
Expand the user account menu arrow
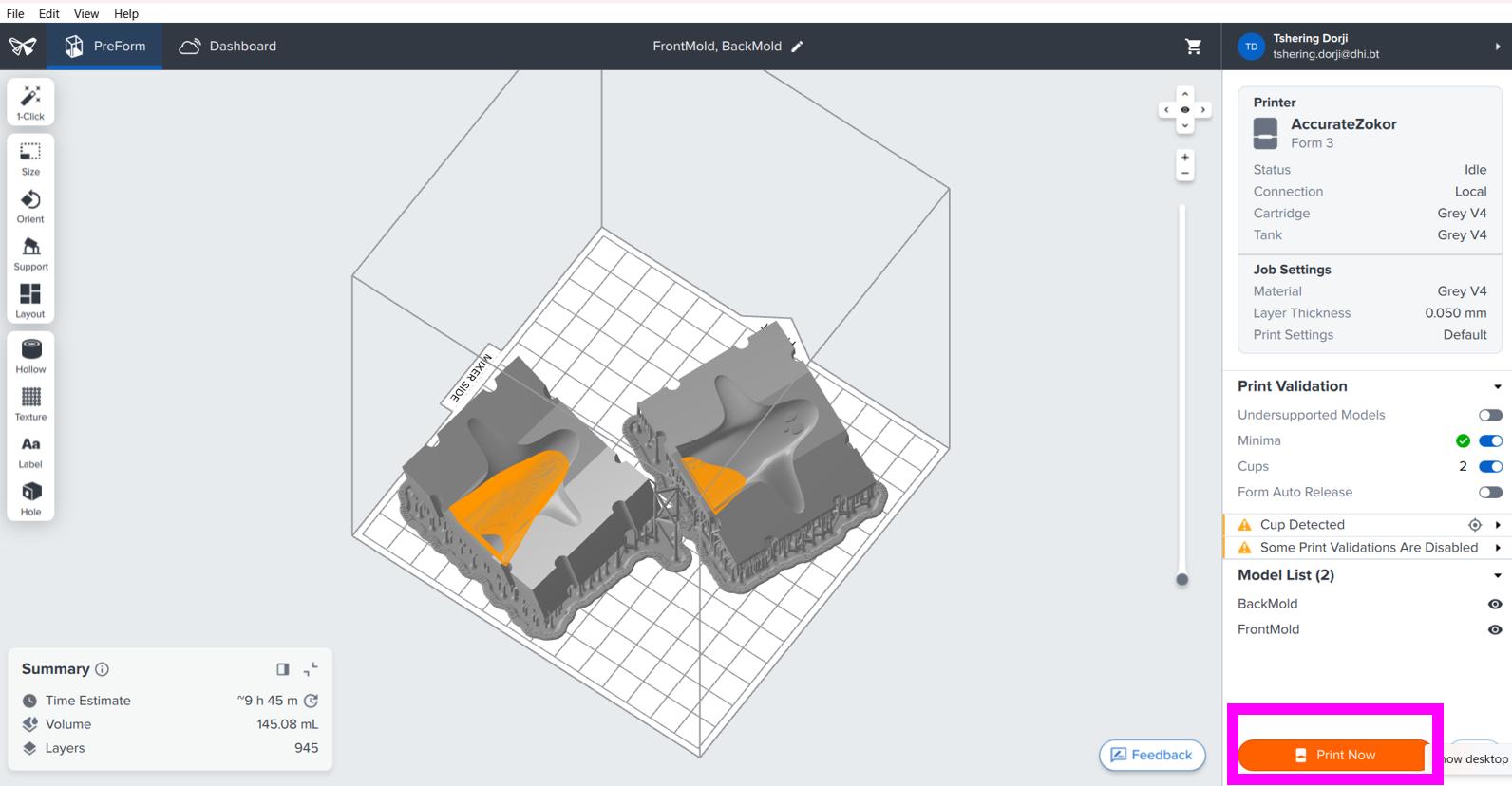tap(1498, 47)
